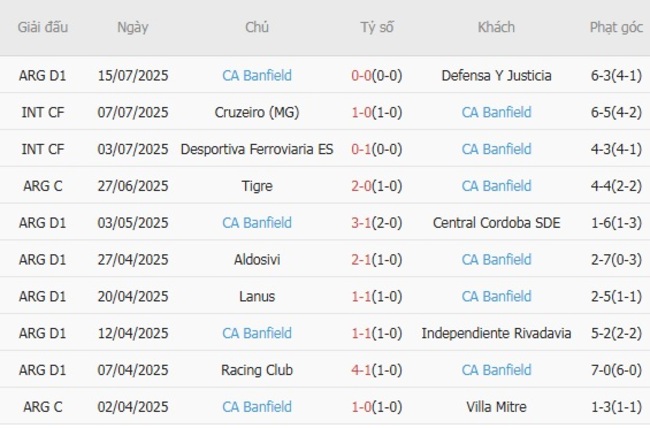Click the 7-0(6-0) corner kick stat

(x=616, y=370)
